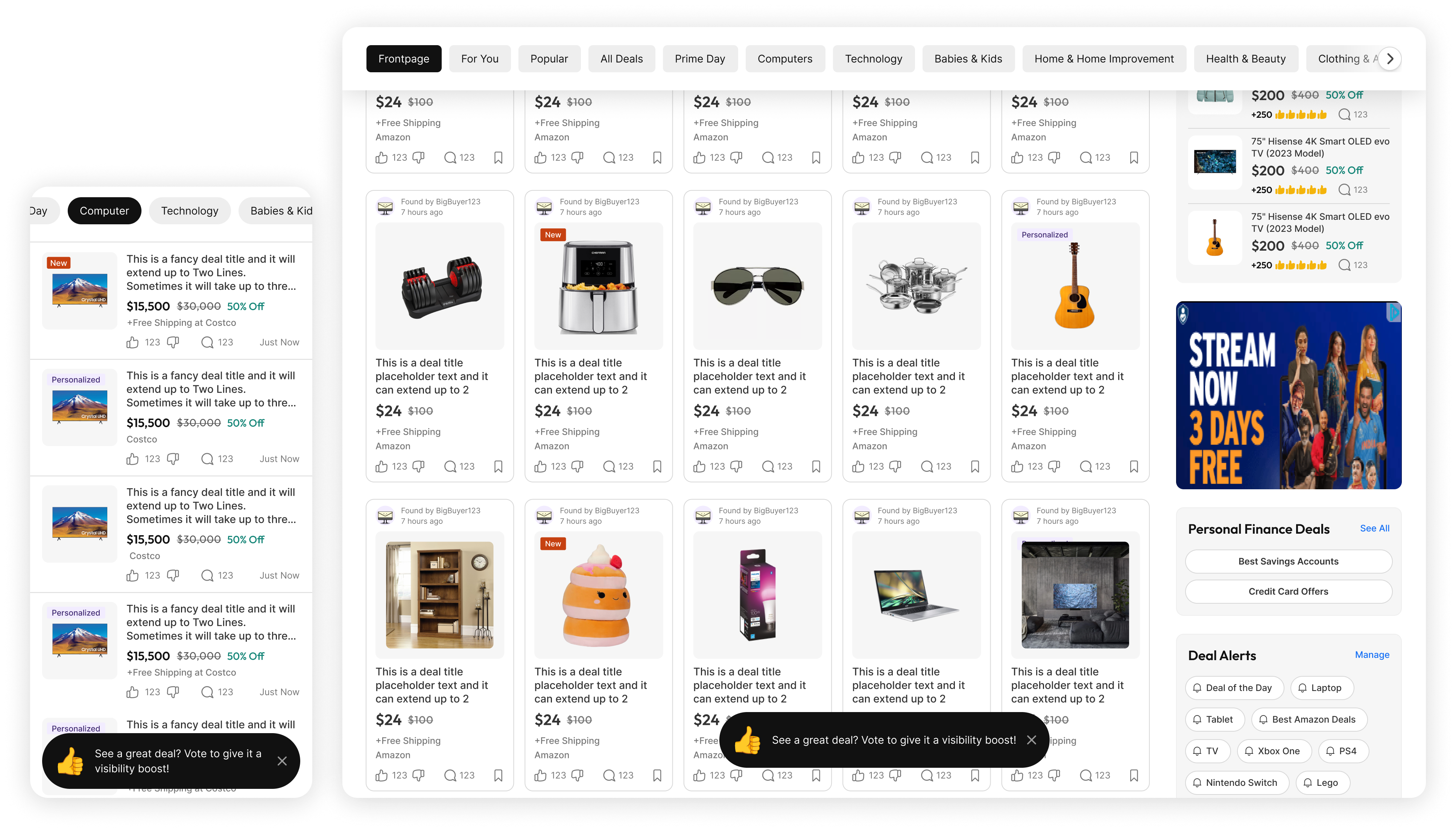This screenshot has width=1456, height=831.
Task: Upvote the dumbbell deal card
Action: click(x=382, y=466)
